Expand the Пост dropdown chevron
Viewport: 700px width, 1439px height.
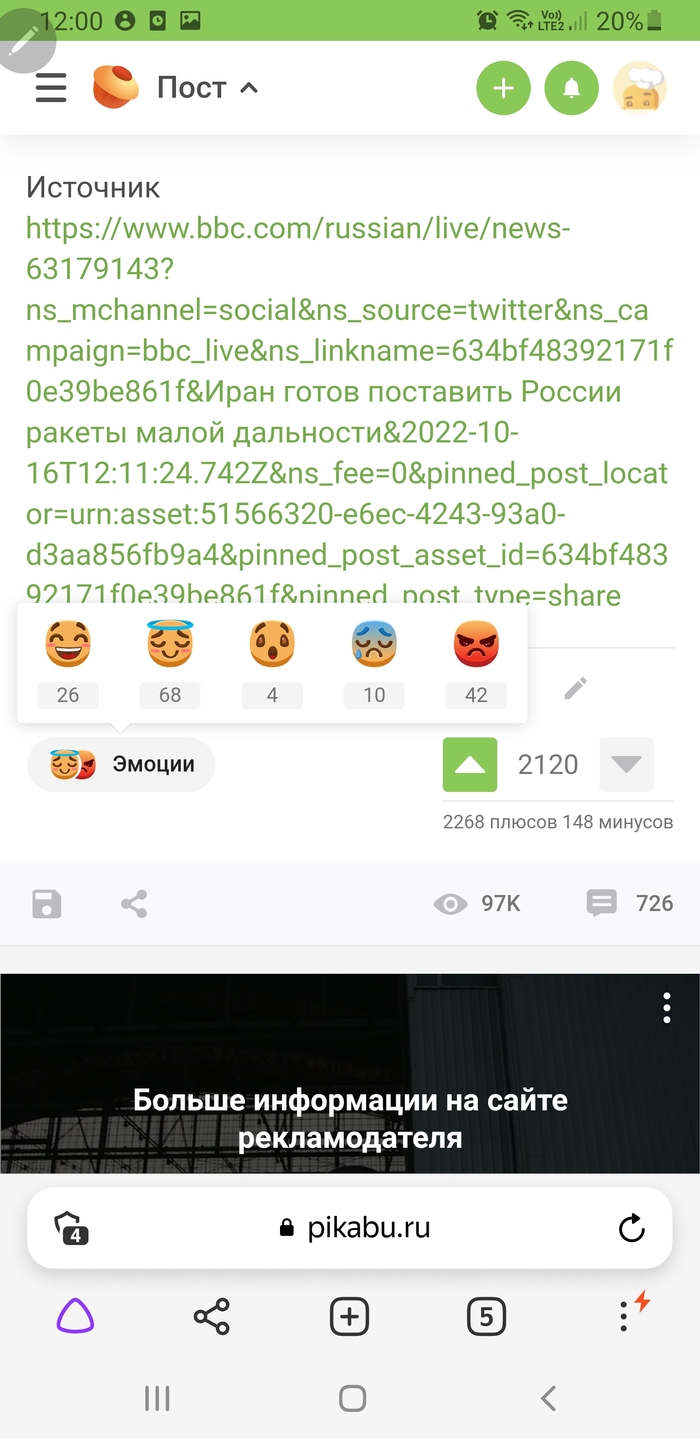249,88
